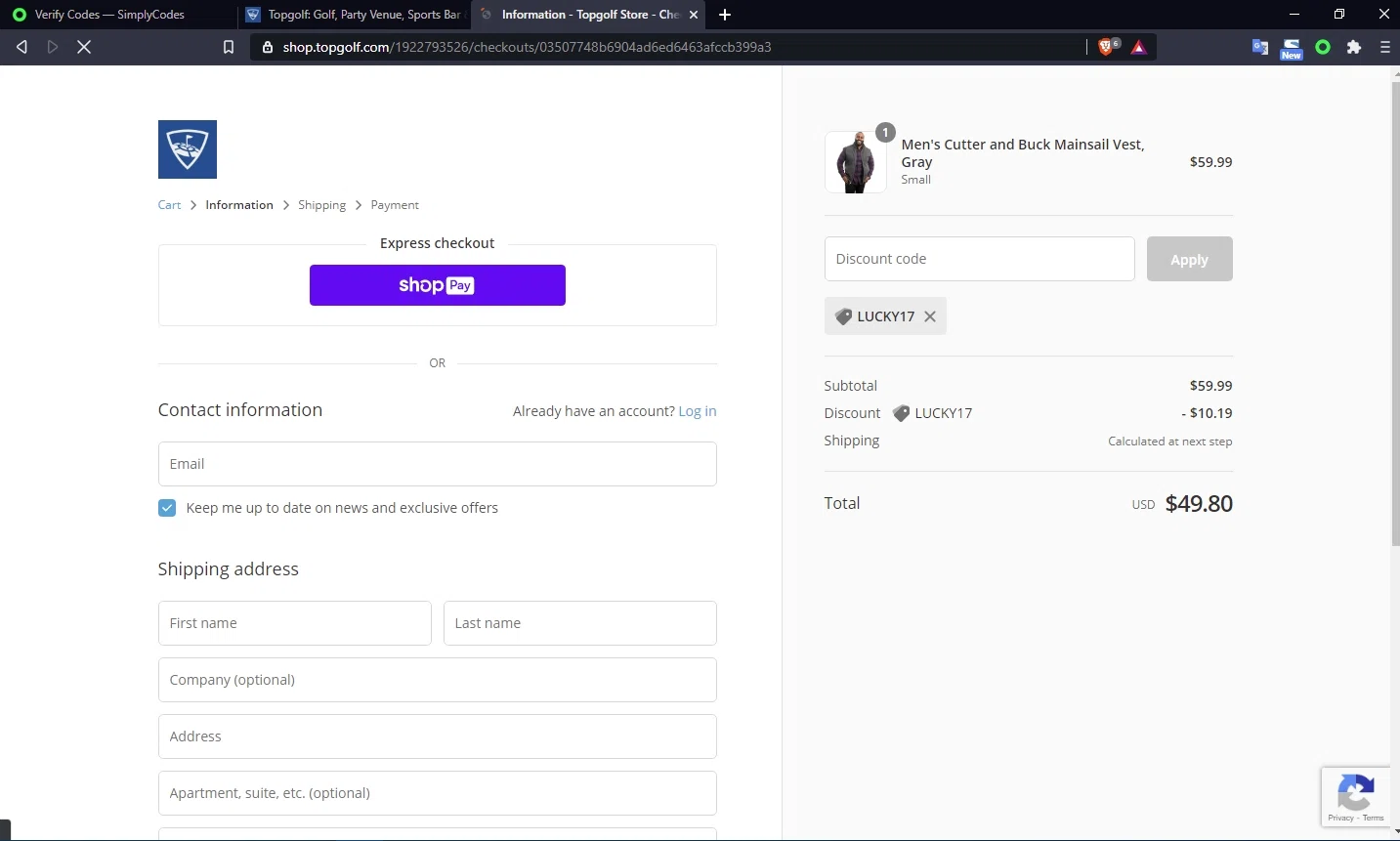The image size is (1400, 841).
Task: Focus the Last name field
Action: point(580,623)
